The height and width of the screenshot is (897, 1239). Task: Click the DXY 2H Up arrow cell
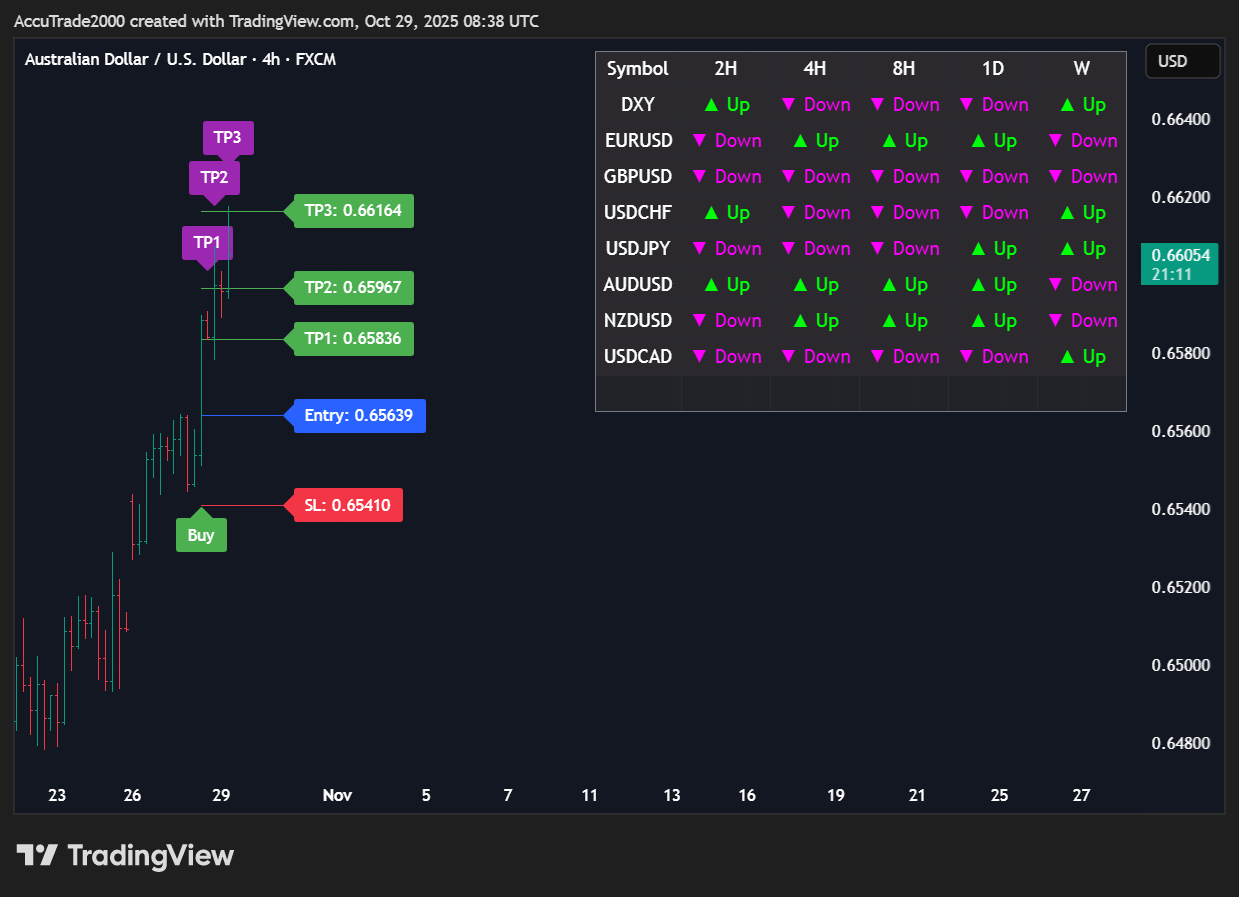tap(726, 105)
